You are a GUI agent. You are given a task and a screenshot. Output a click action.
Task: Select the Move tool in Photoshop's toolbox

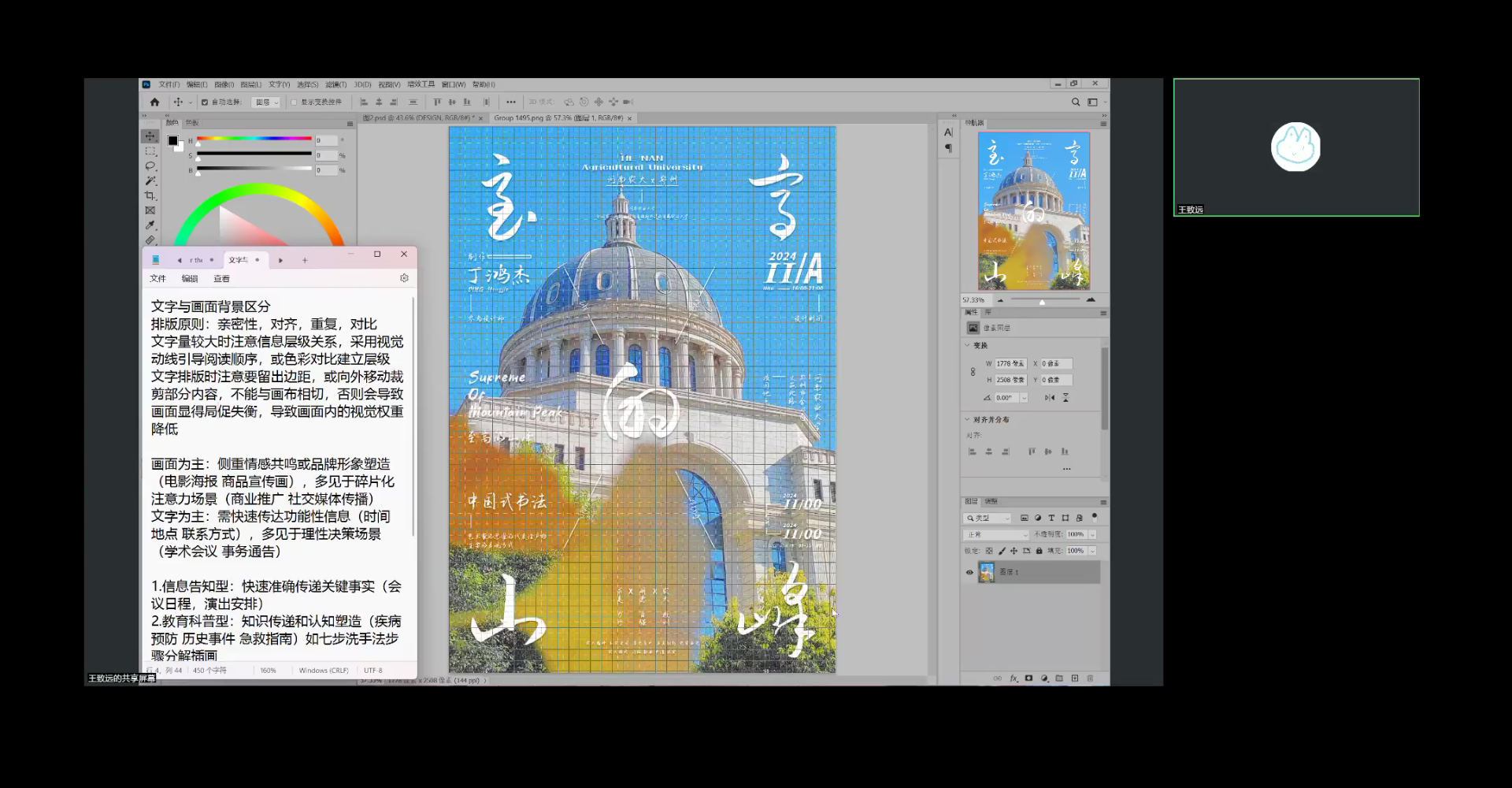[150, 136]
